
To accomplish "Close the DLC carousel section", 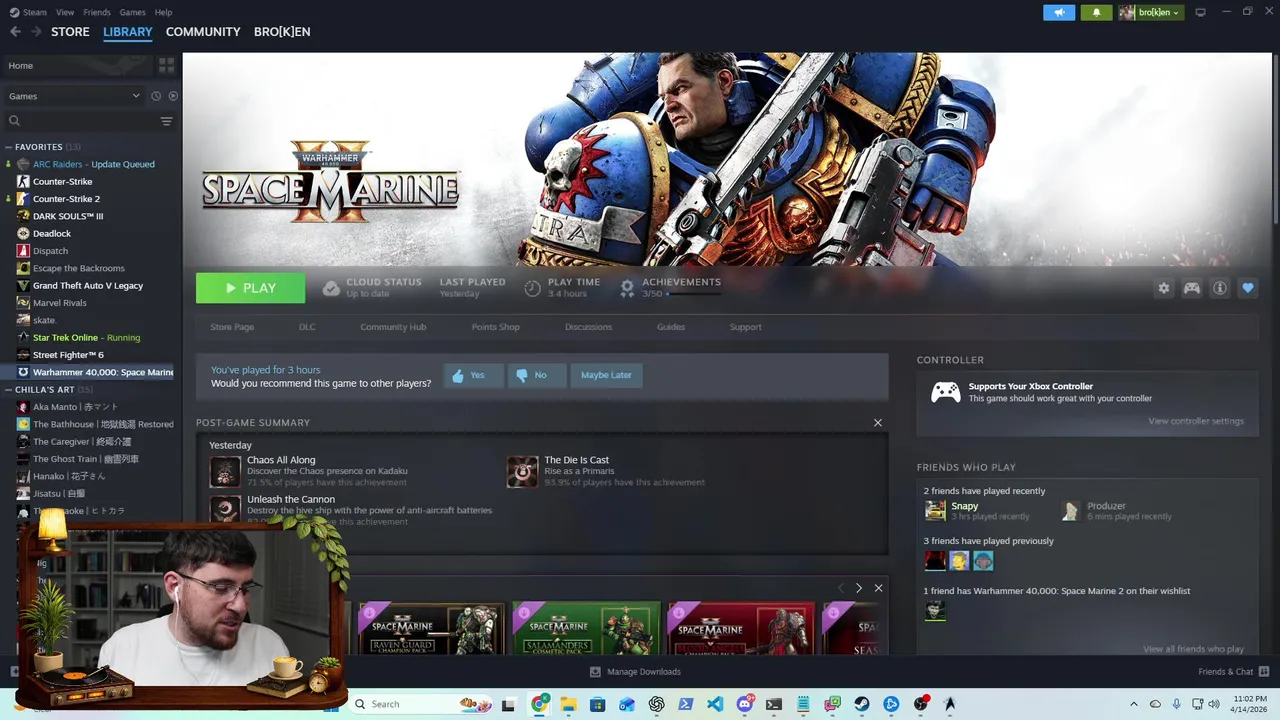I will pos(878,588).
